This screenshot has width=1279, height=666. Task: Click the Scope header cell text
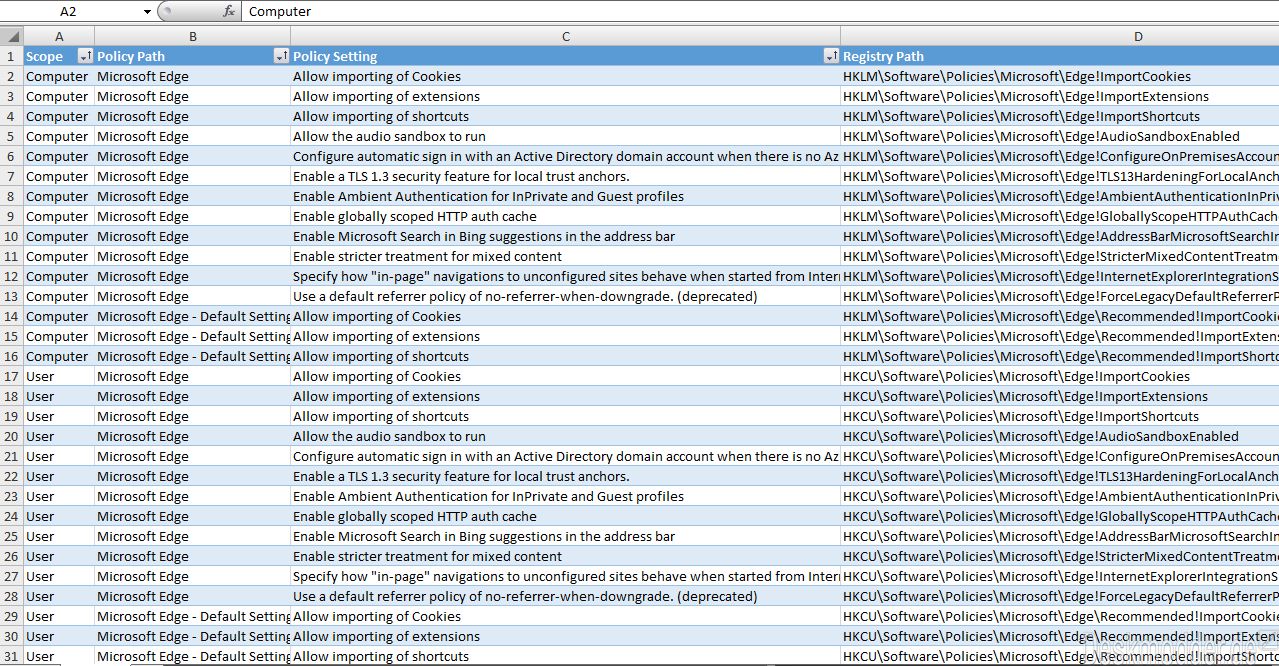(x=44, y=57)
